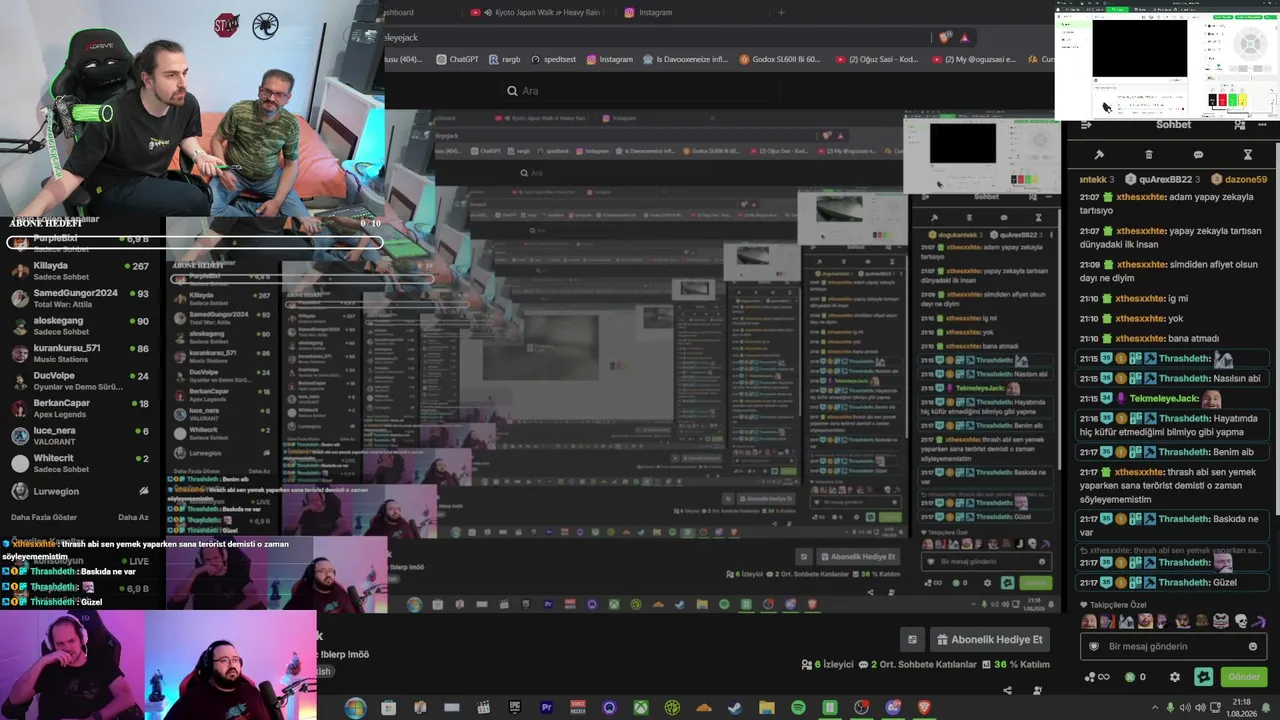The image size is (1280, 720).
Task: Click the Brave Shields icon in address bar
Action: (x=945, y=37)
